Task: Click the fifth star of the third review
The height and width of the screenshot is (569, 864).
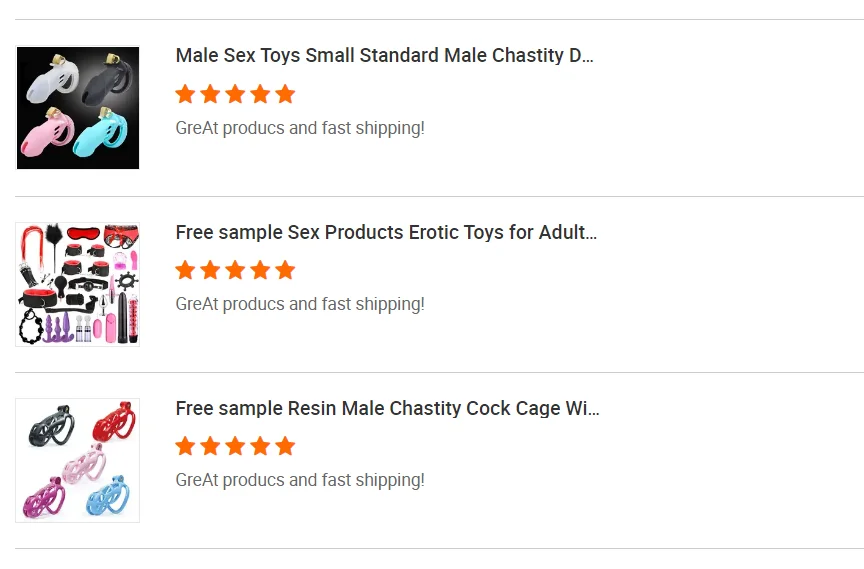Action: click(285, 446)
